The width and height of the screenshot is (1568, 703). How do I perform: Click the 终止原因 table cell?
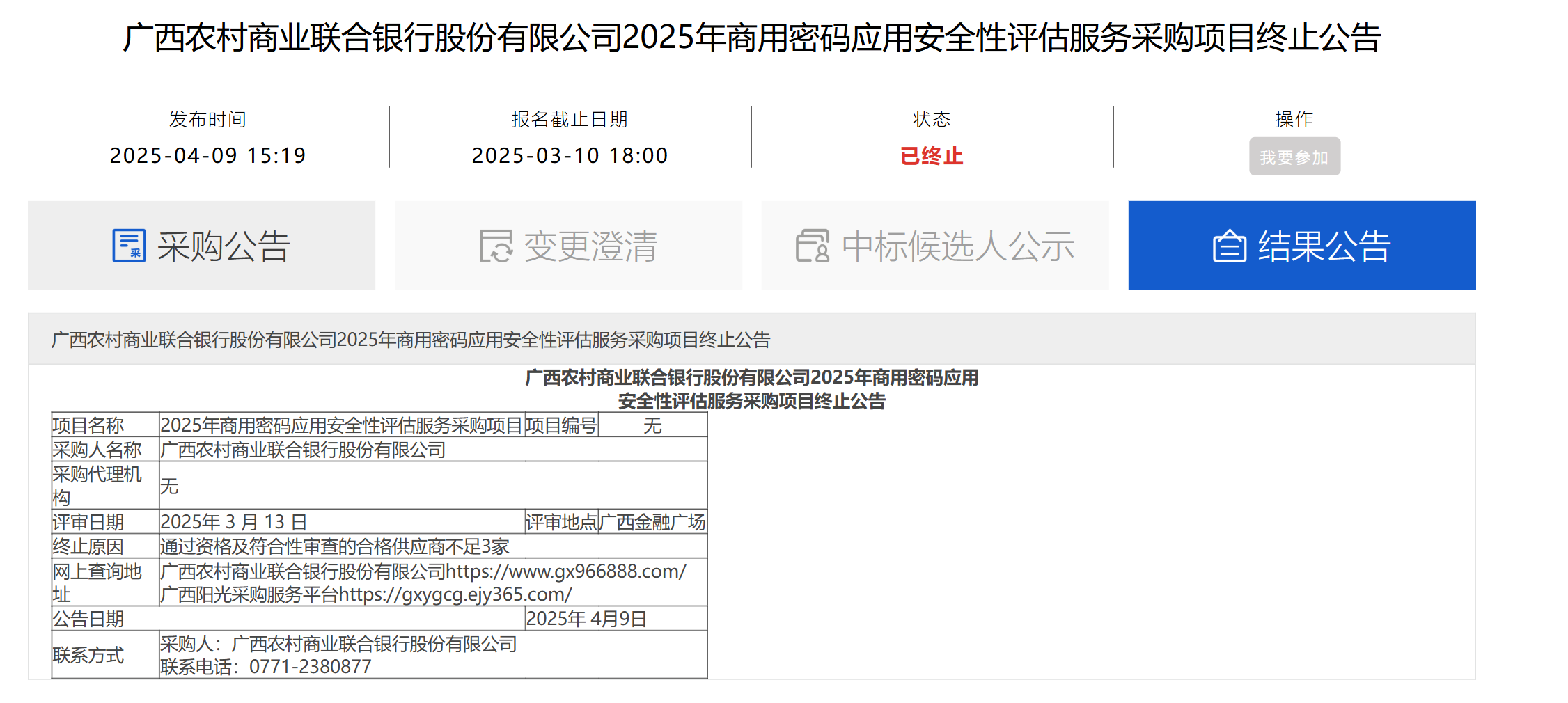pos(105,546)
